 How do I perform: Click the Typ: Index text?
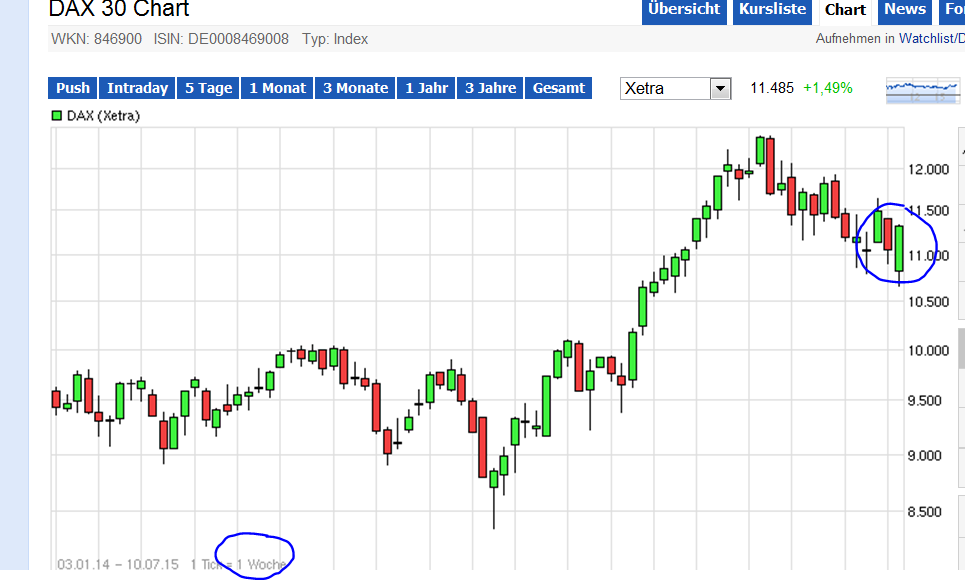tap(335, 39)
